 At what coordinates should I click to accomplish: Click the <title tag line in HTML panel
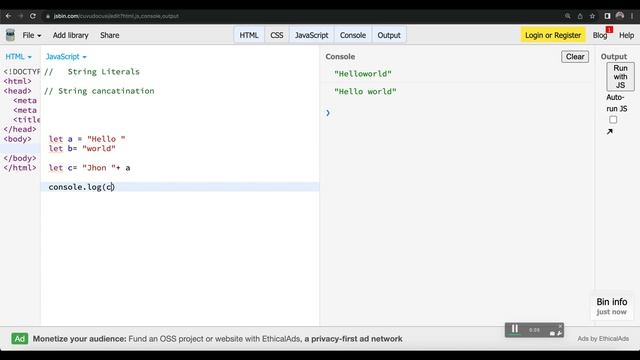[x=27, y=120]
